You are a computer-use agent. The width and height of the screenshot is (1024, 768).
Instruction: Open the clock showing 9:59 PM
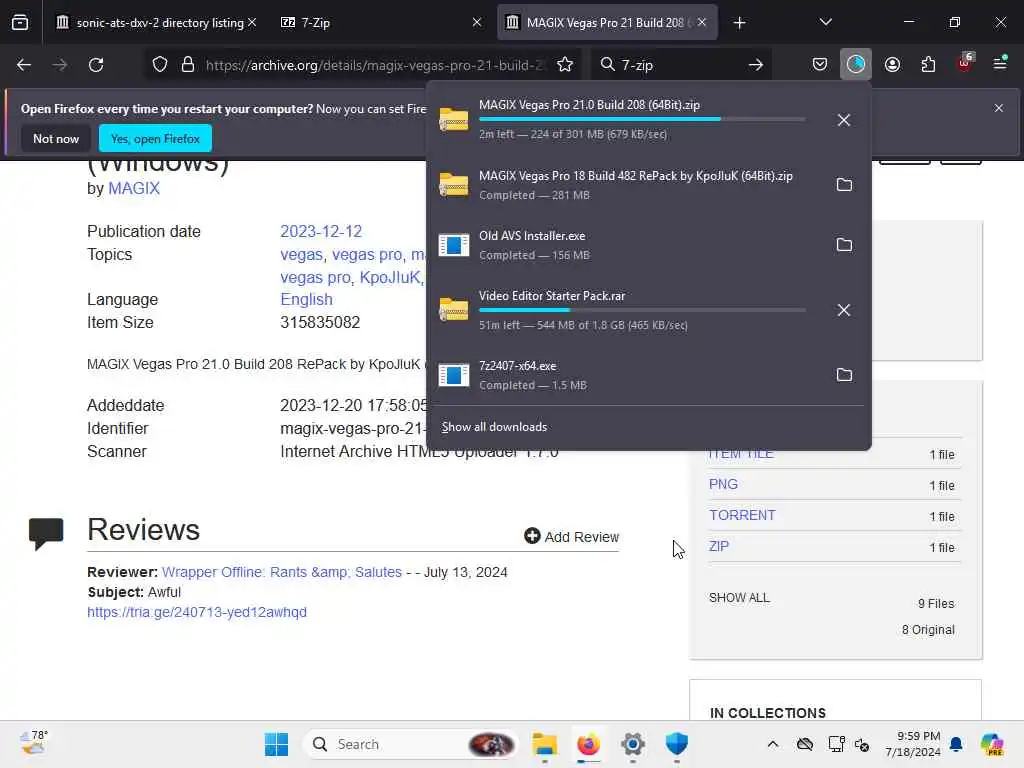[x=913, y=744]
